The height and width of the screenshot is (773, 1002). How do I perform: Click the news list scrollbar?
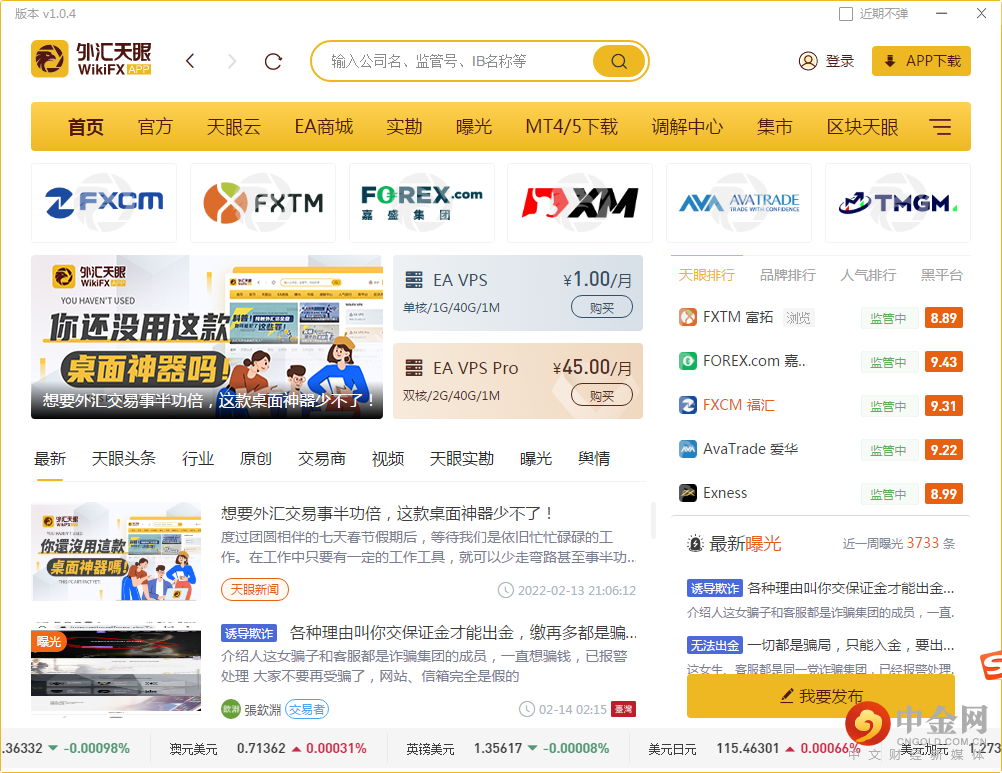click(653, 521)
